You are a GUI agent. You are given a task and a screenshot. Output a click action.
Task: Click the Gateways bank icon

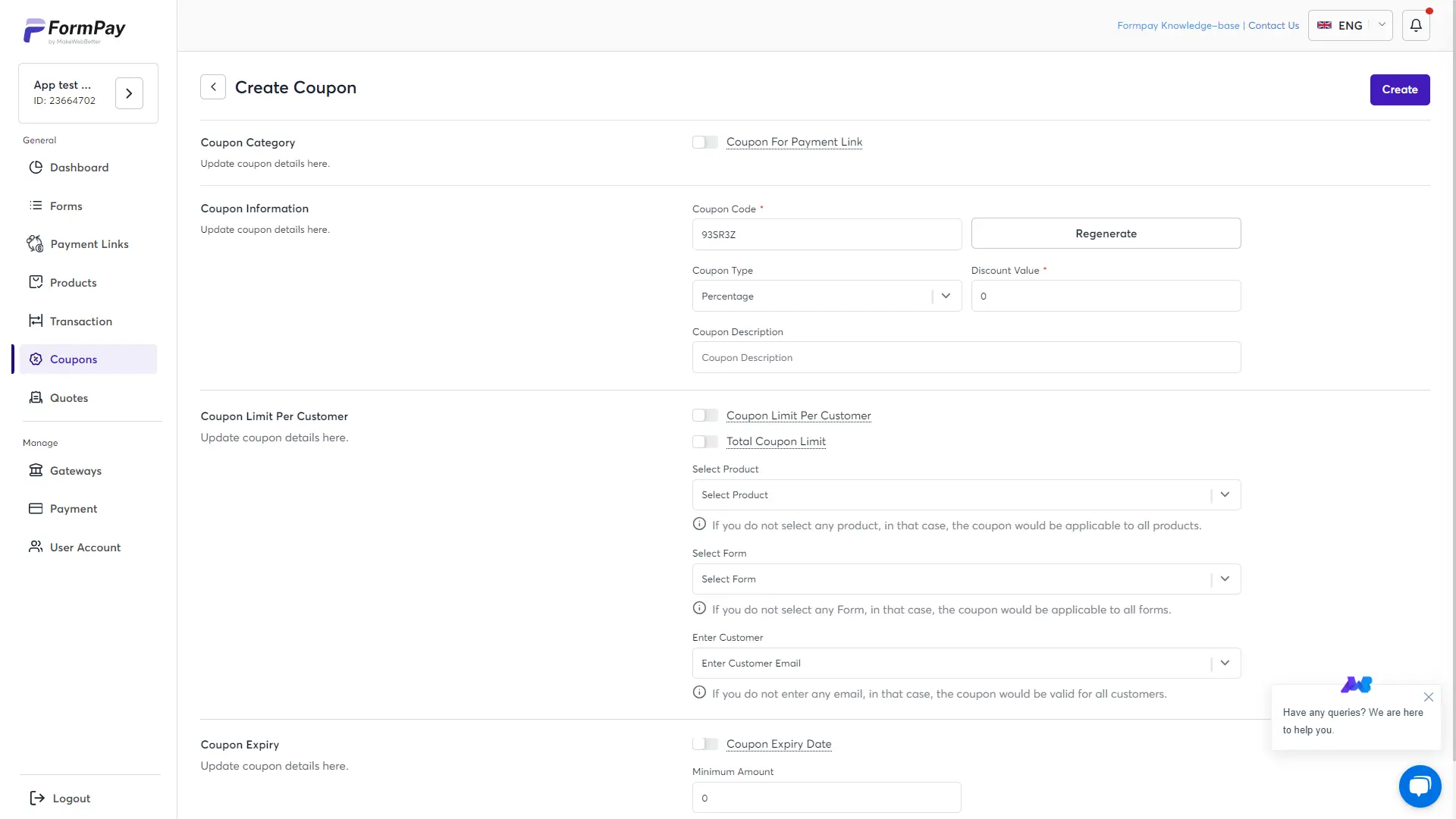(x=36, y=470)
